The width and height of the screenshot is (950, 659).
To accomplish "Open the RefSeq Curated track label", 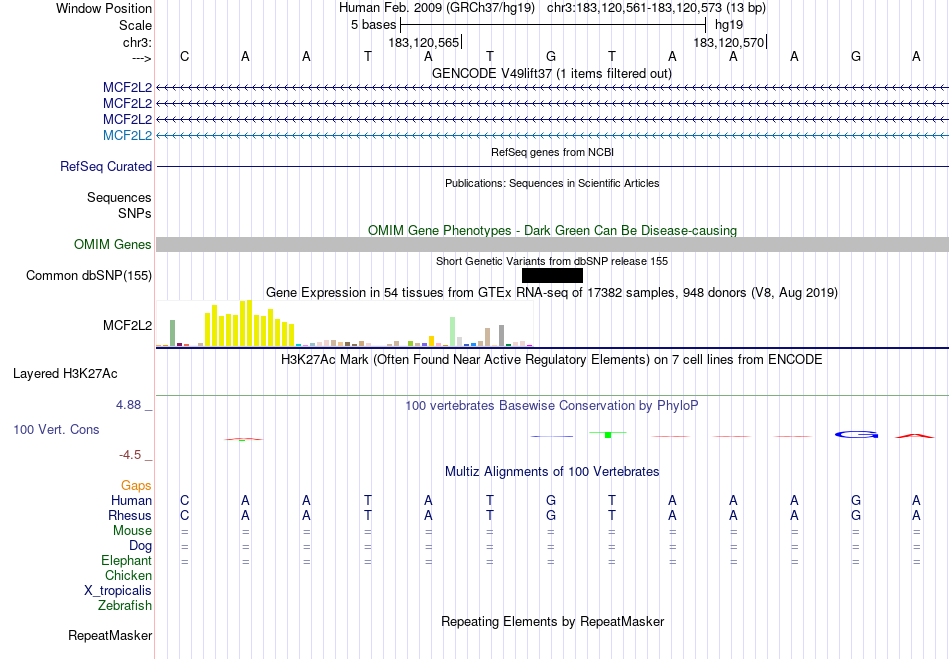I will point(106,167).
